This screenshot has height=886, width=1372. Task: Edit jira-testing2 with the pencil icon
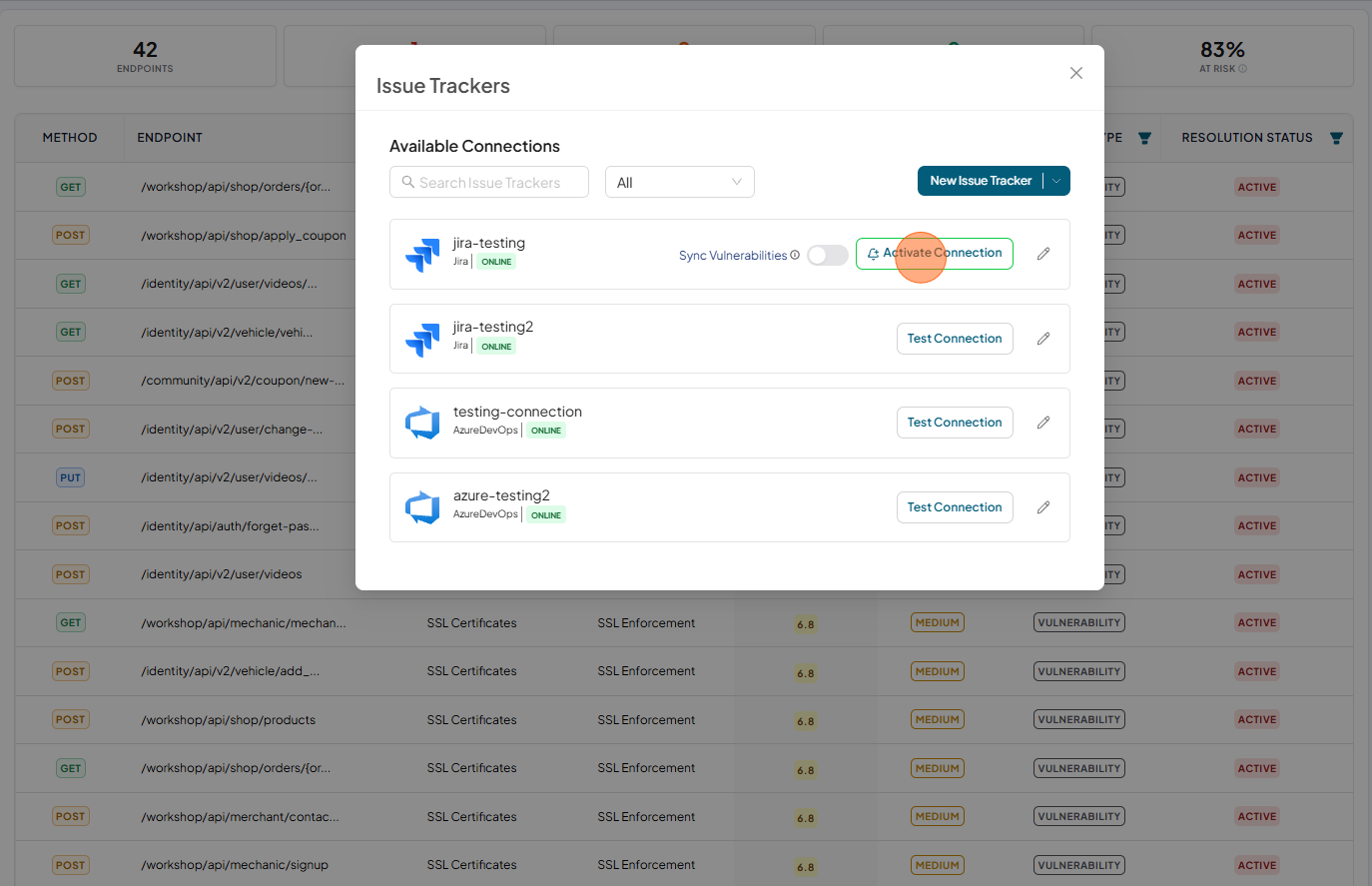coord(1043,339)
